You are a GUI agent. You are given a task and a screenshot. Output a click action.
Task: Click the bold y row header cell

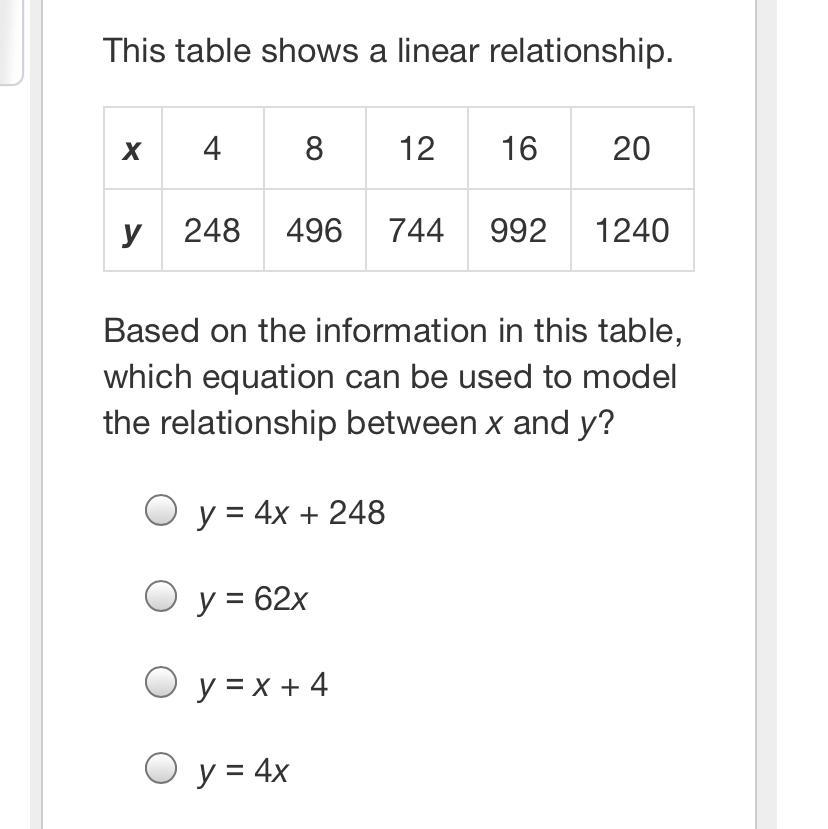coord(133,230)
